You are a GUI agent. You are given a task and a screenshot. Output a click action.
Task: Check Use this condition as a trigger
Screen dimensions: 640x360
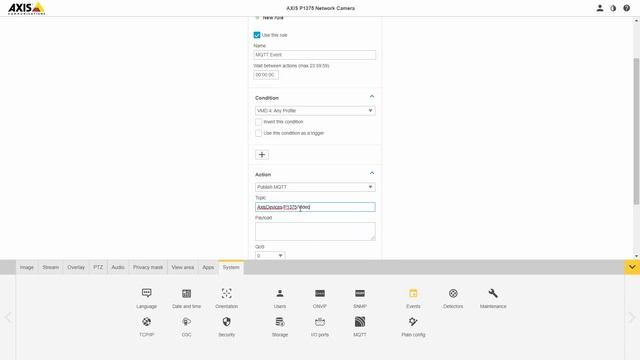click(x=258, y=133)
